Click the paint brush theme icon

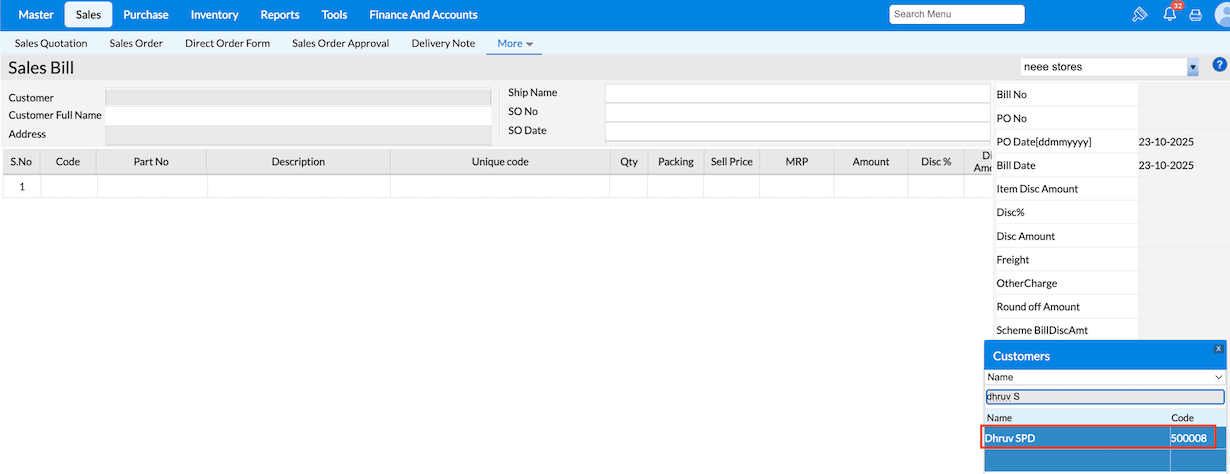[x=1139, y=15]
